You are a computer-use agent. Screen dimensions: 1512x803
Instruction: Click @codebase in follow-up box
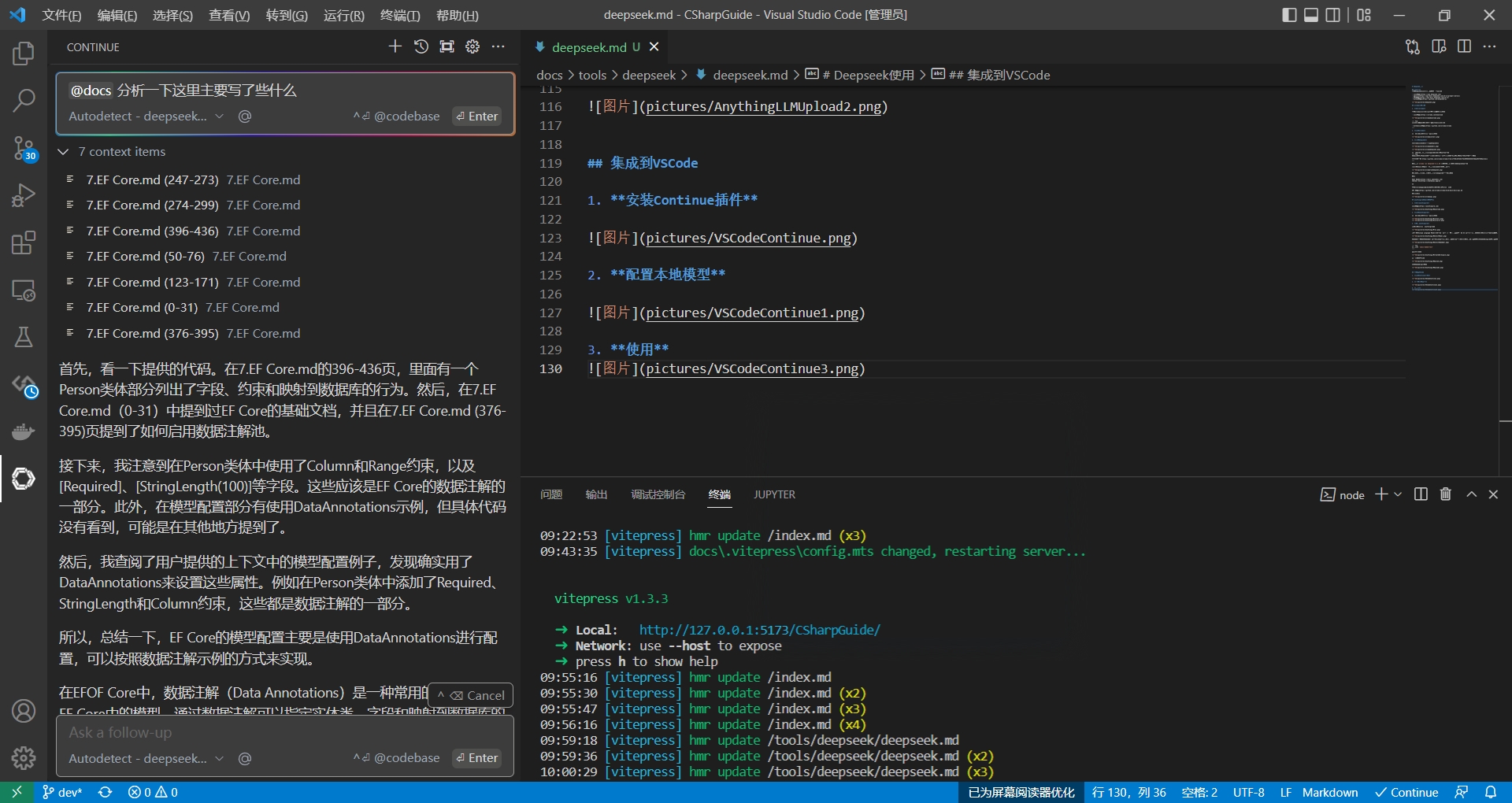(397, 757)
